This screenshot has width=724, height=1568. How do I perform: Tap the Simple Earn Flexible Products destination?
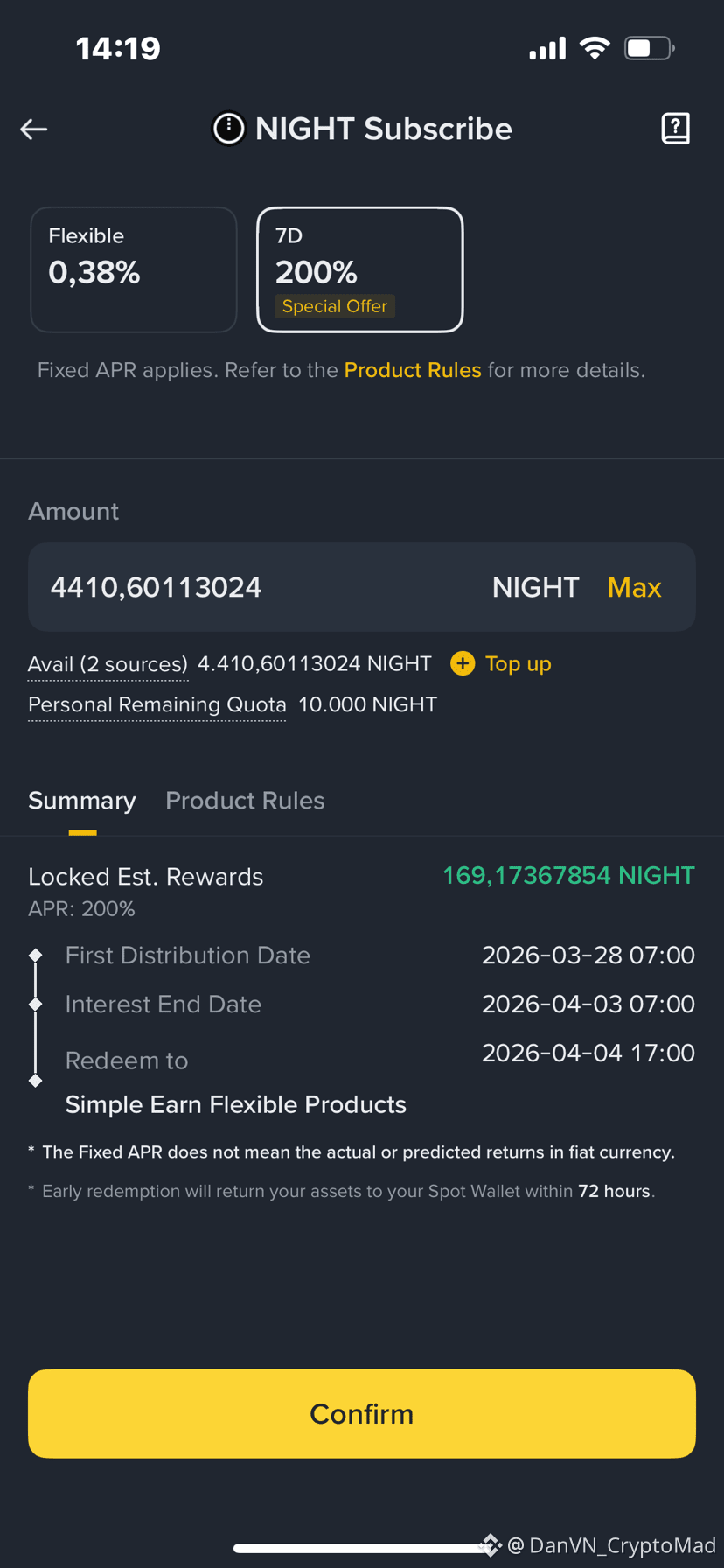236,1104
